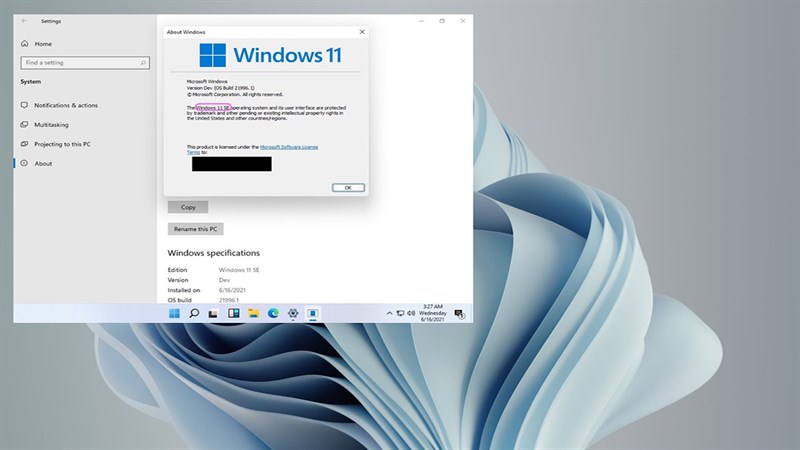Open taskbar Search magnifier
The width and height of the screenshot is (800, 450).
pyautogui.click(x=194, y=313)
